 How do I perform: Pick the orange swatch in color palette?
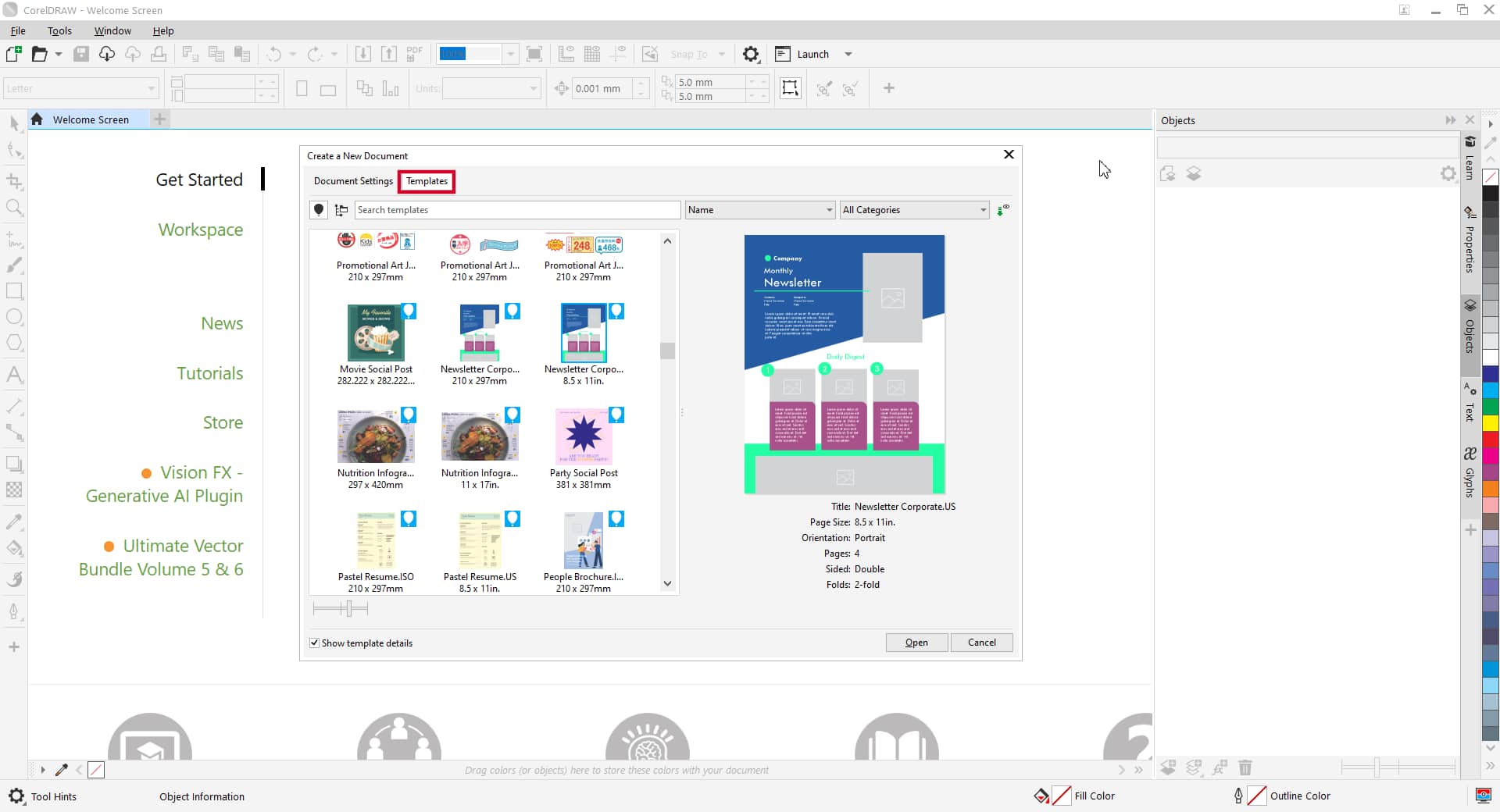[x=1491, y=489]
